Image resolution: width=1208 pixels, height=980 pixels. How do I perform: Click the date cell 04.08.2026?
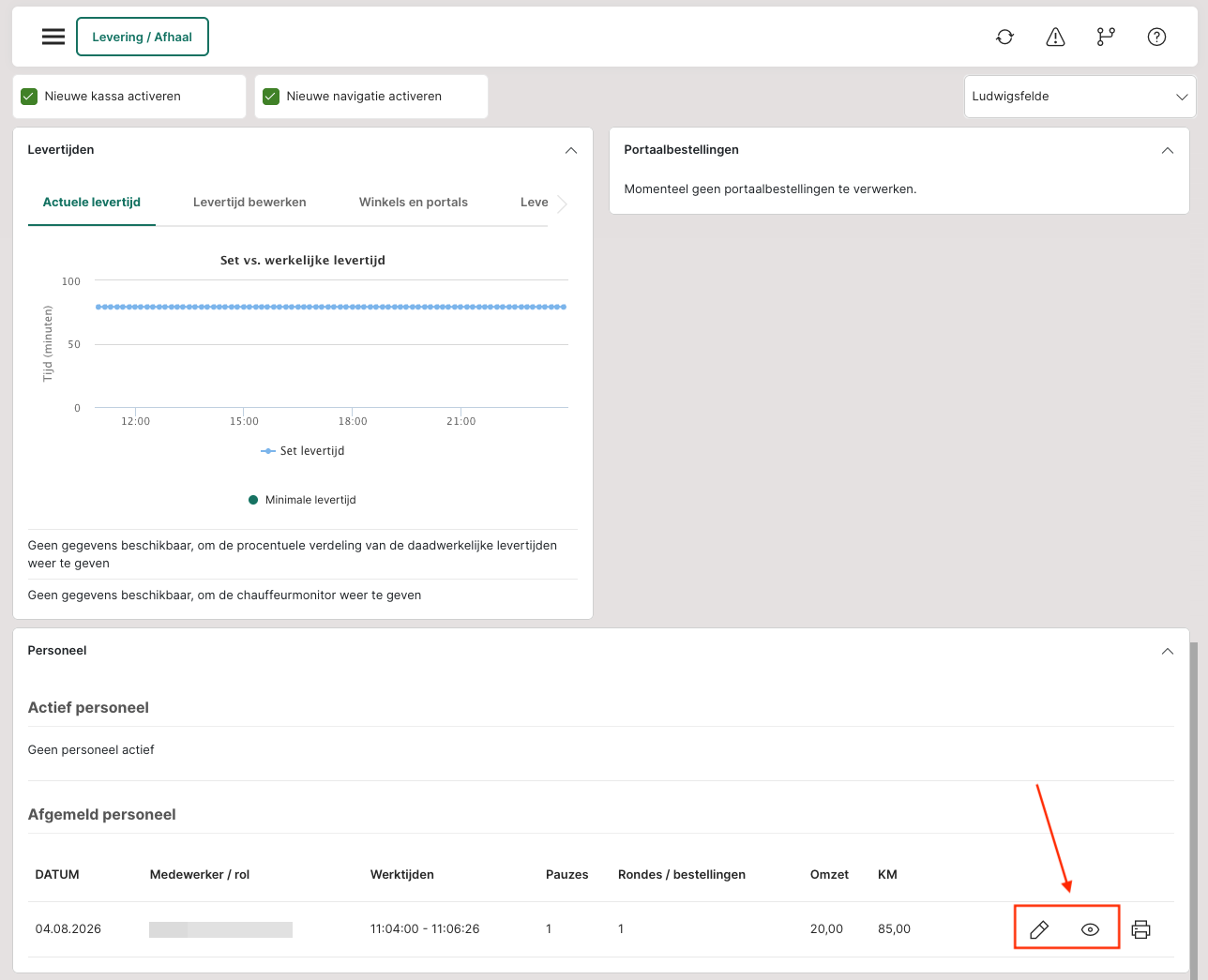[68, 929]
